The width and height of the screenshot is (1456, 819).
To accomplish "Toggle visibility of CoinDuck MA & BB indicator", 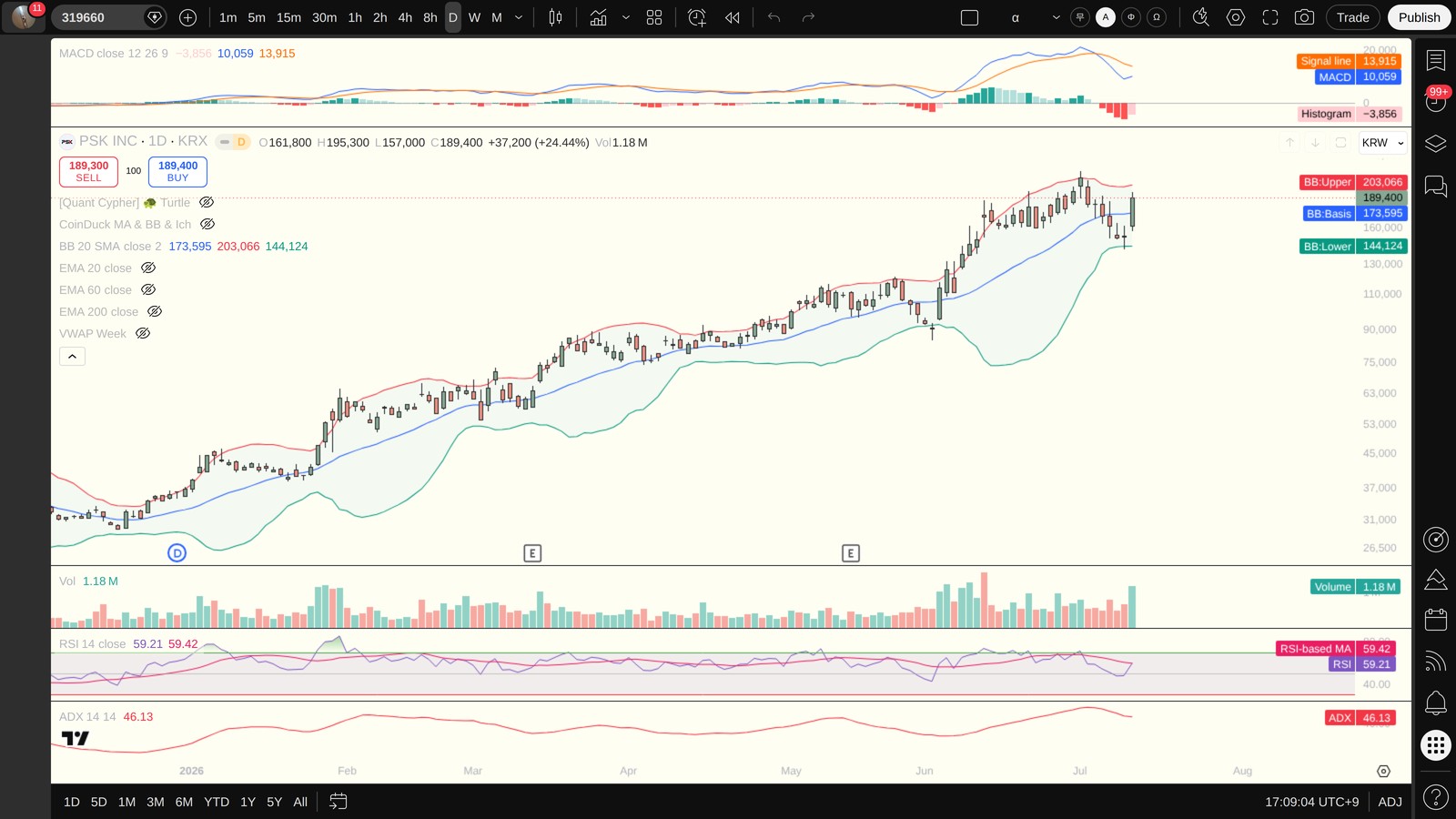I will coord(207,225).
